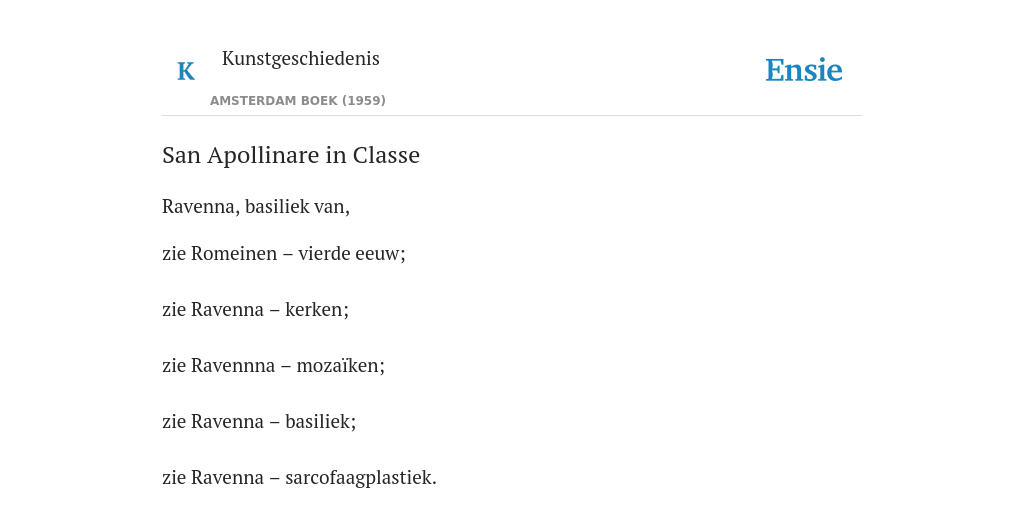This screenshot has height=512, width=1024.
Task: Open the Ensie logo homepage link
Action: coord(804,70)
